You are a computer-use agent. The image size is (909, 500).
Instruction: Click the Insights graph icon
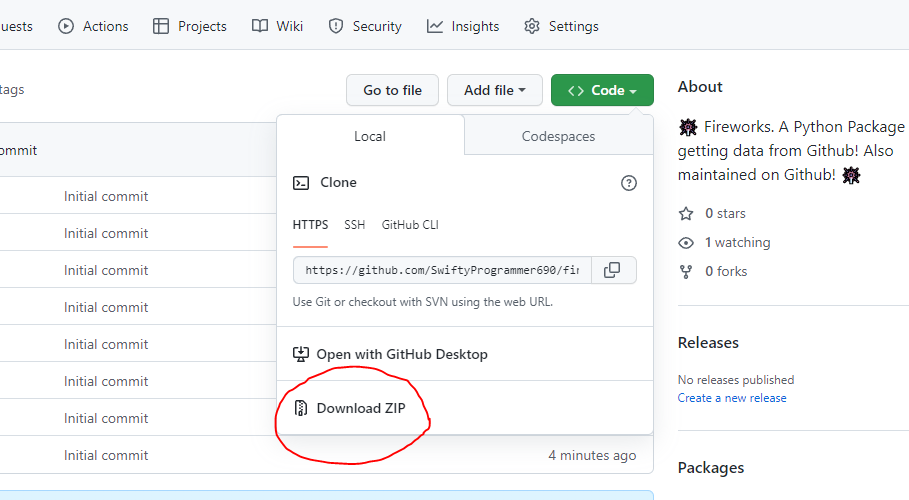pyautogui.click(x=435, y=26)
